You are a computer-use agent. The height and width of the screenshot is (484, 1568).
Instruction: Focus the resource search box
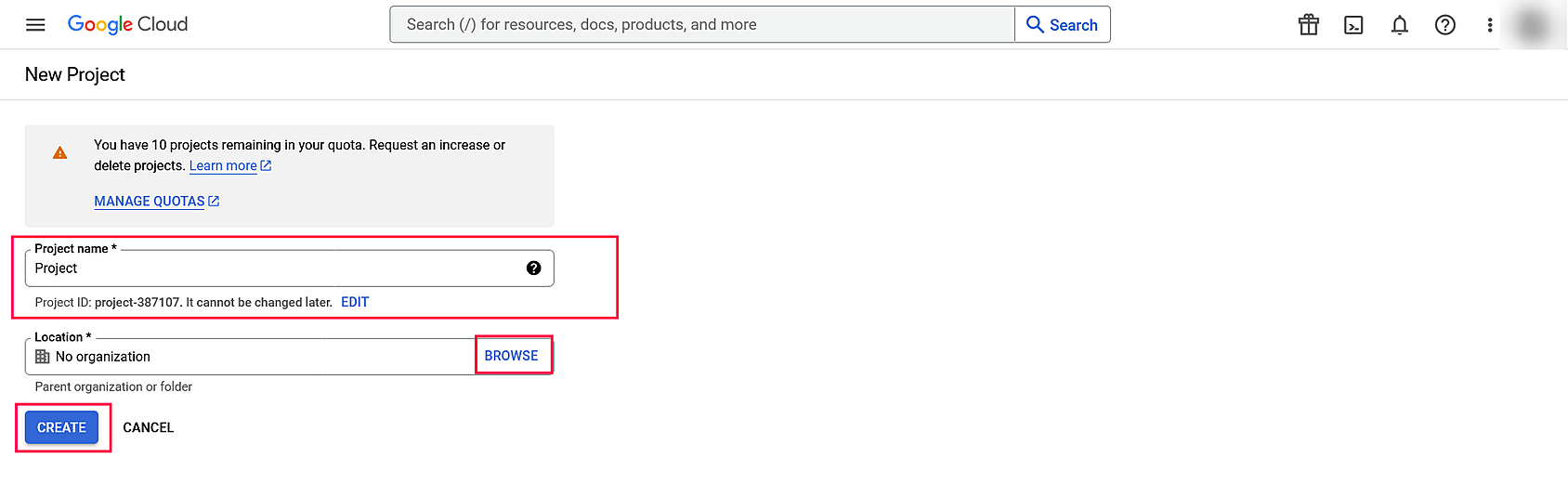(701, 25)
